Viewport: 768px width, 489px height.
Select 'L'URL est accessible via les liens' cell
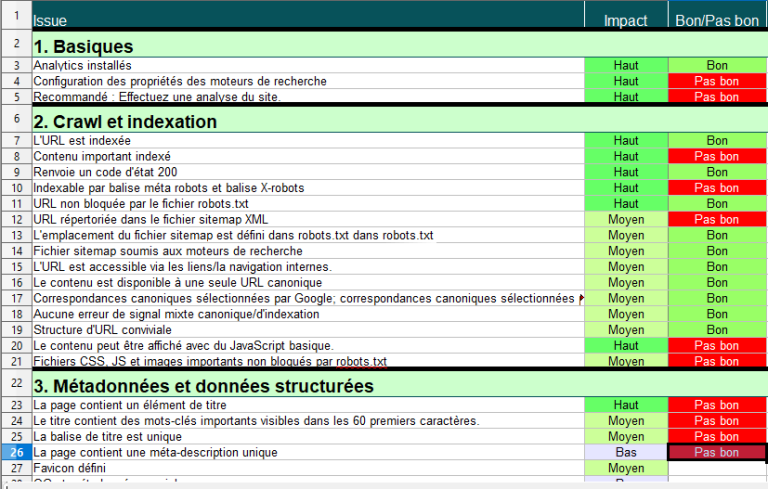click(308, 267)
